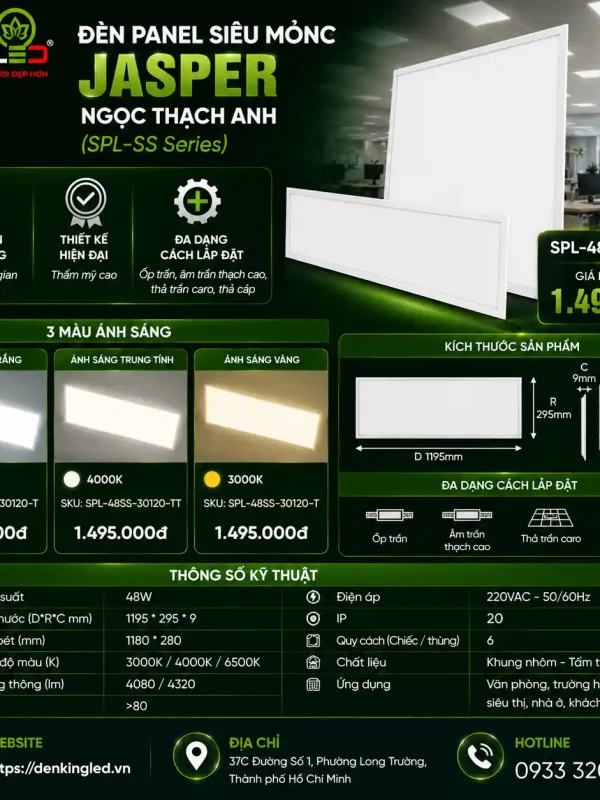Click the NGỌC THẠCH ANH subtitle
Screen dimensions: 600x800
click(179, 116)
